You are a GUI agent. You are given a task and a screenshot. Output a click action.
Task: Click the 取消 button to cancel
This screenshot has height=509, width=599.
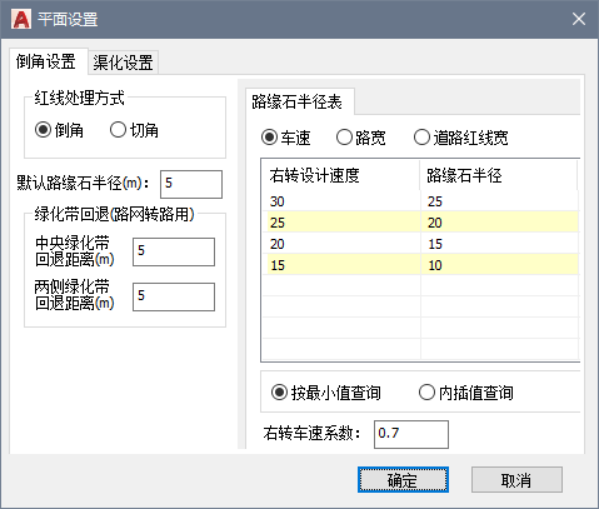[517, 480]
